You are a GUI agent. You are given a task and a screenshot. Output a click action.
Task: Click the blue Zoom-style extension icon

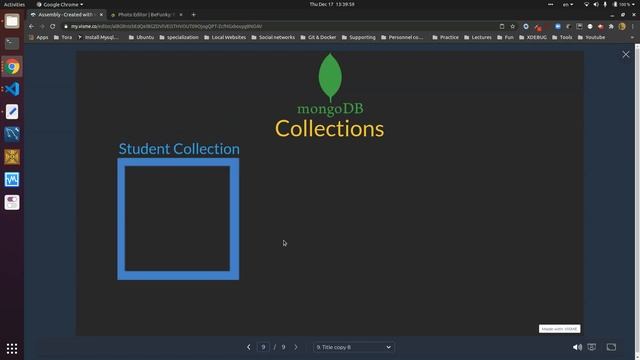tap(558, 26)
